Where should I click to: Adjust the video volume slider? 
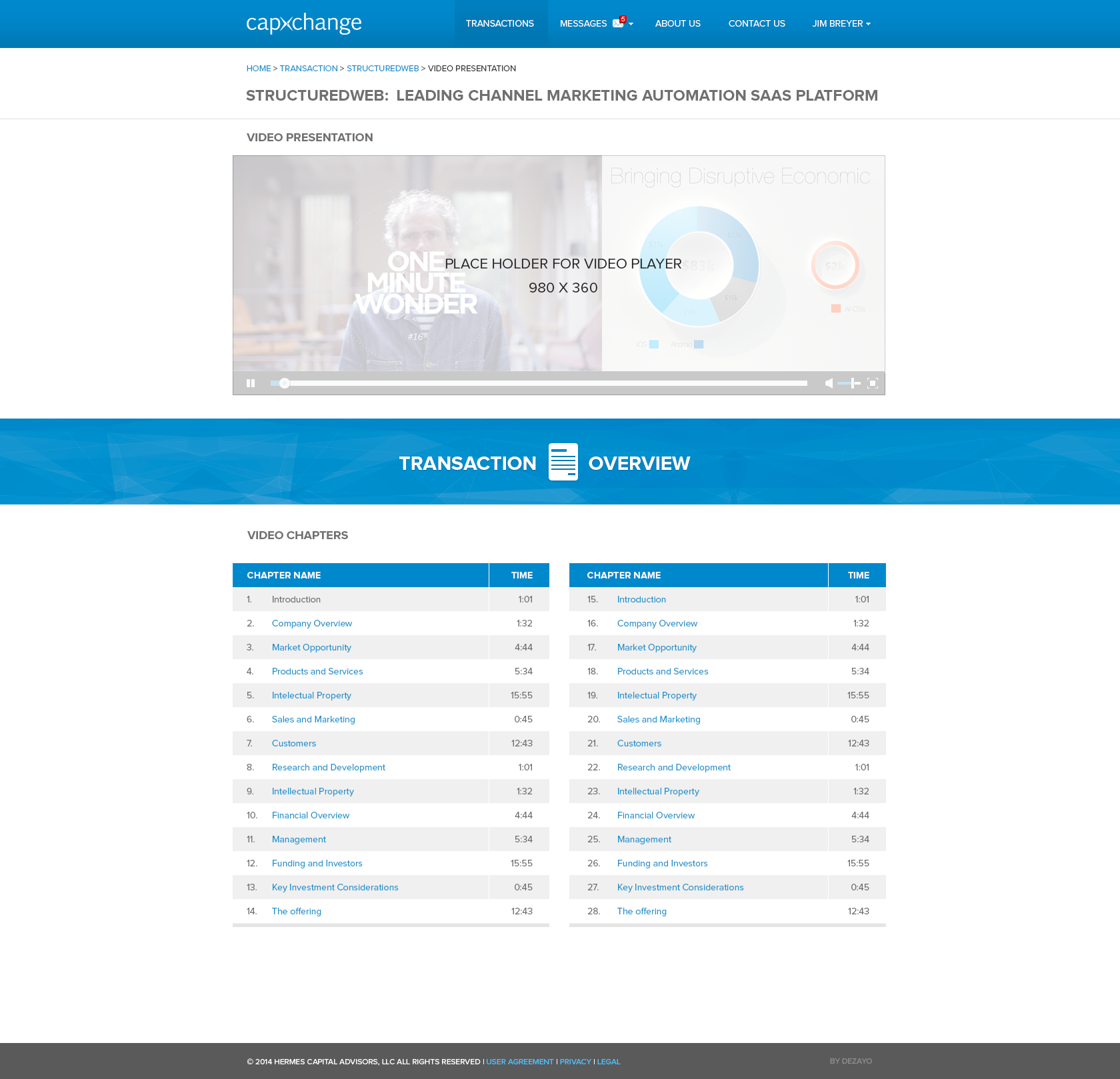coord(849,383)
